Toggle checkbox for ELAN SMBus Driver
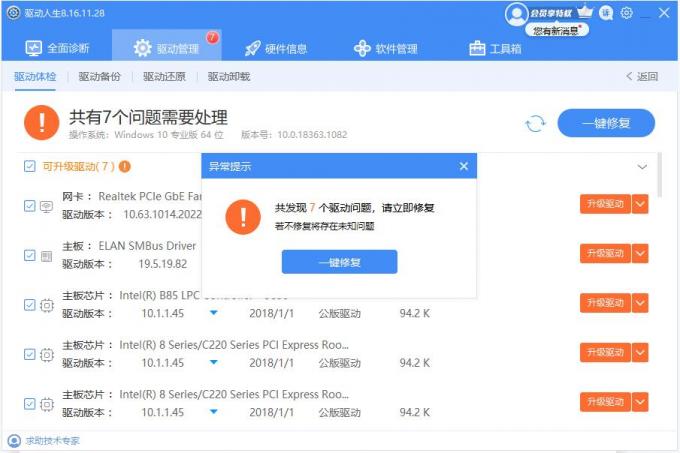Viewport: 680px width, 453px height. pyautogui.click(x=29, y=255)
